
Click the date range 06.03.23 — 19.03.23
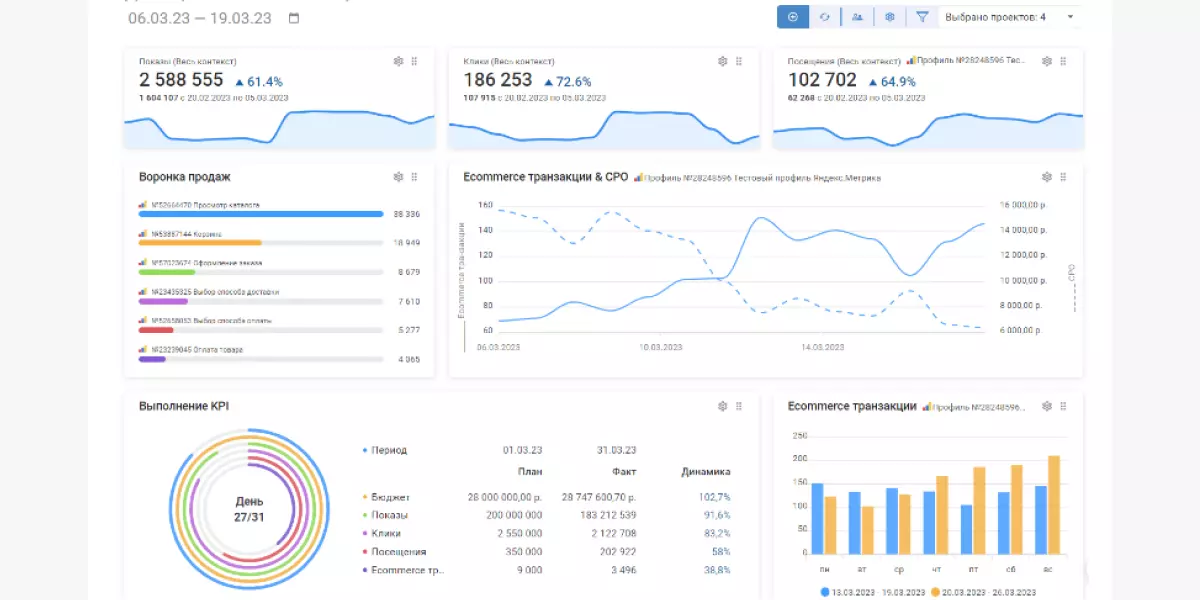click(200, 18)
